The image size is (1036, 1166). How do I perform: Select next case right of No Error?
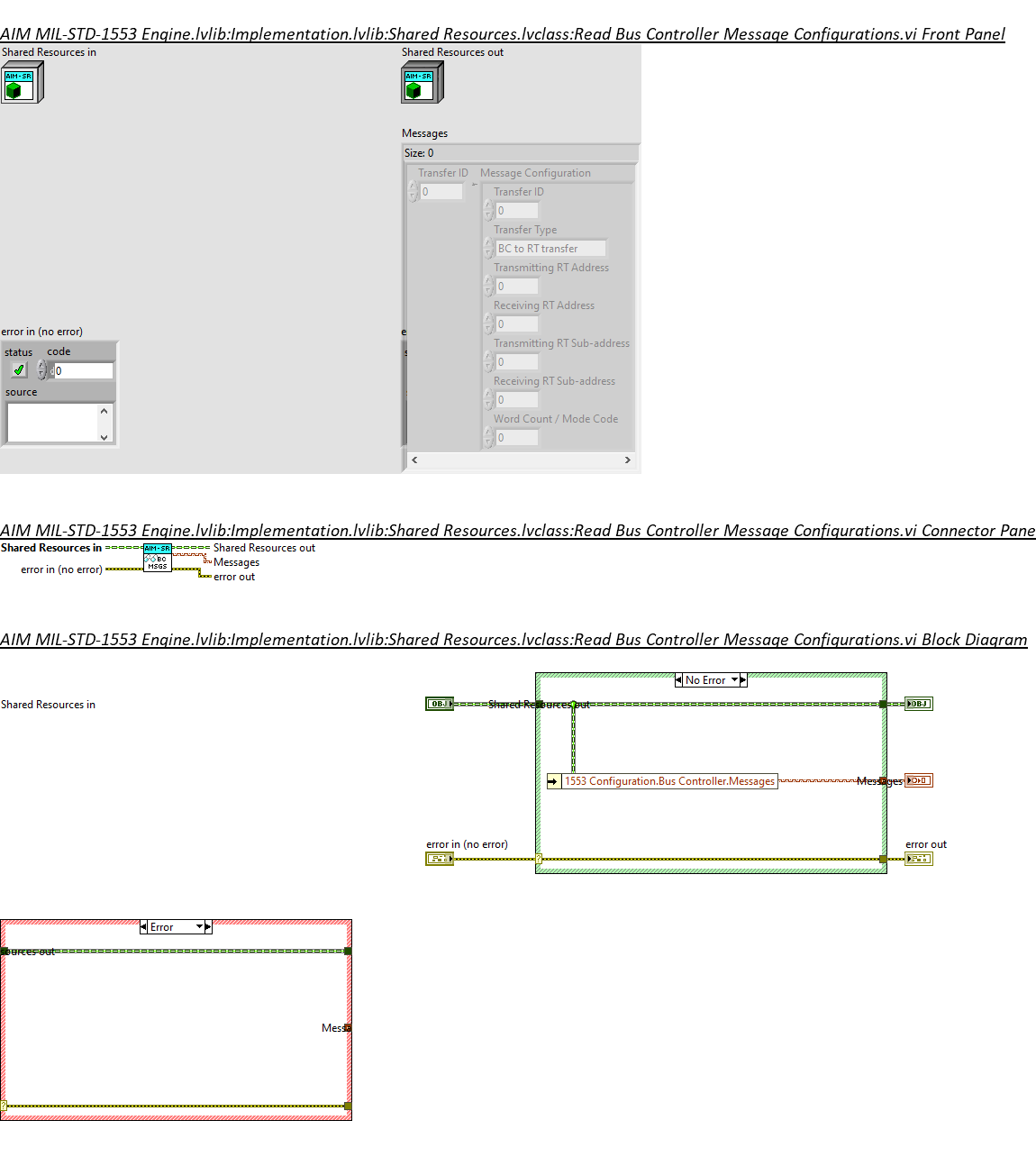click(x=743, y=680)
